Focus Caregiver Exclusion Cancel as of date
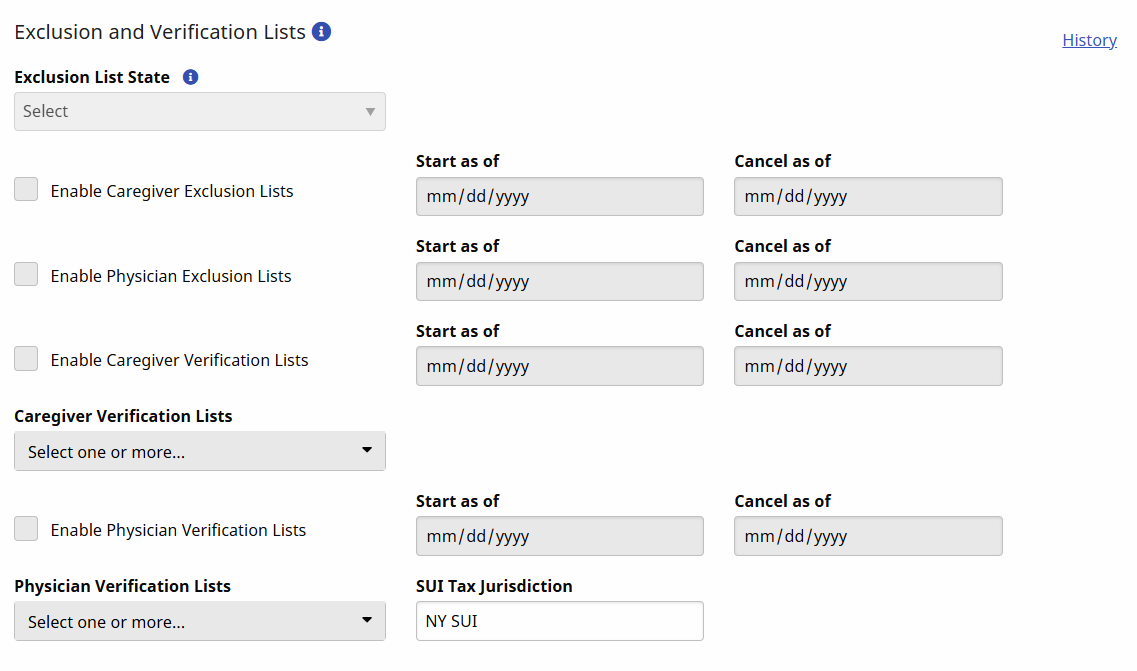Viewport: 1137px width, 671px height. [867, 197]
